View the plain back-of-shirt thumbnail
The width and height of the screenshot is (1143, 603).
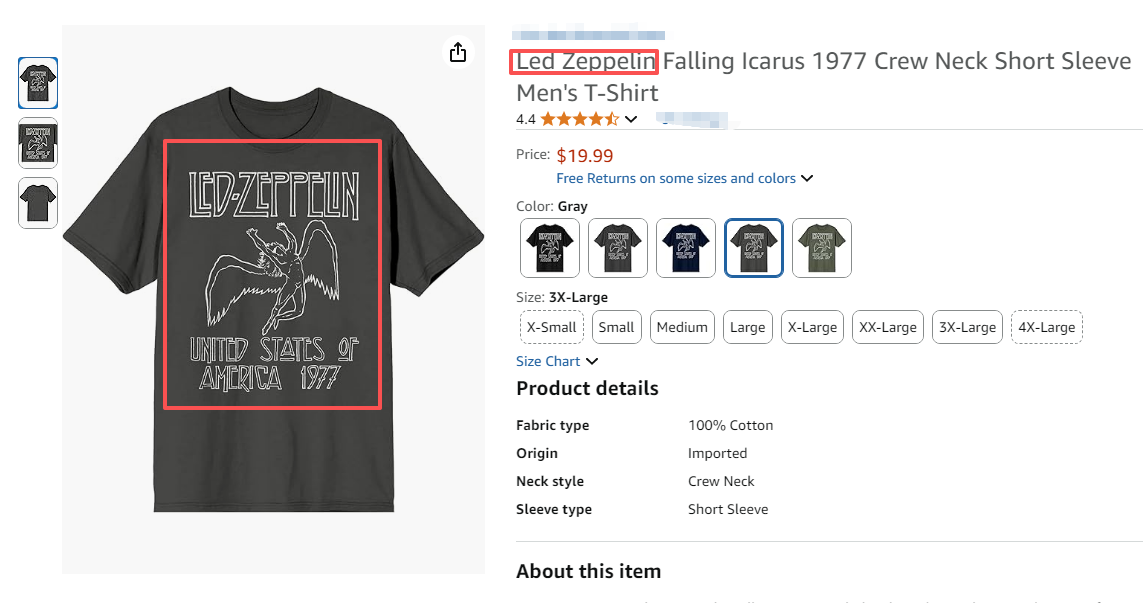[x=38, y=203]
